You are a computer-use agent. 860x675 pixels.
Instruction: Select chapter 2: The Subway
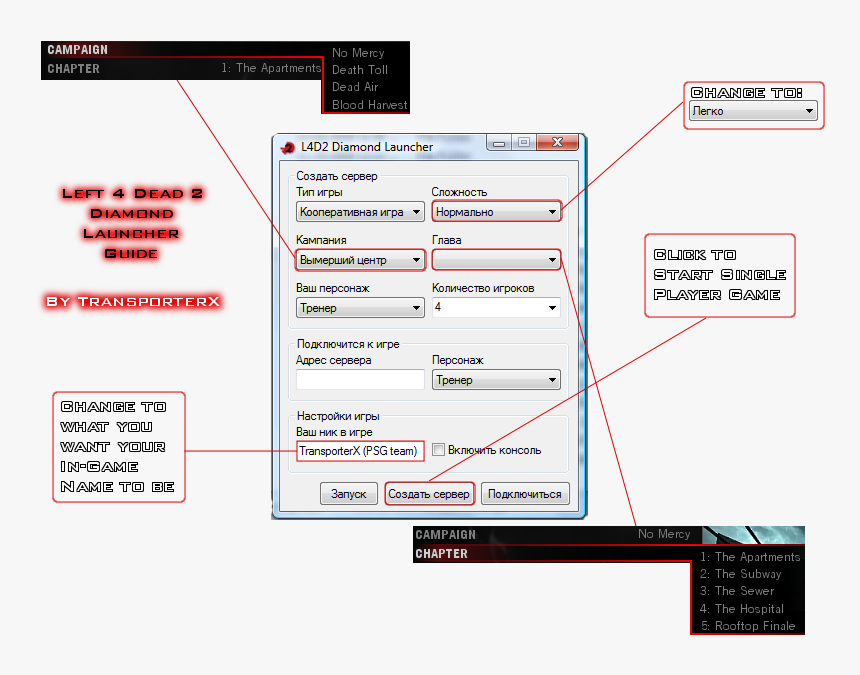point(740,574)
